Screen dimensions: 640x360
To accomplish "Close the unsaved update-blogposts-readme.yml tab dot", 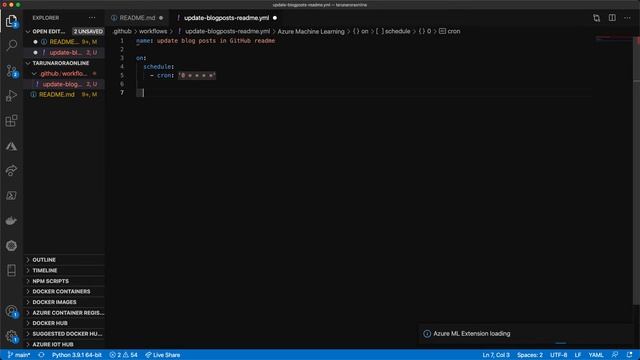I will tap(275, 18).
